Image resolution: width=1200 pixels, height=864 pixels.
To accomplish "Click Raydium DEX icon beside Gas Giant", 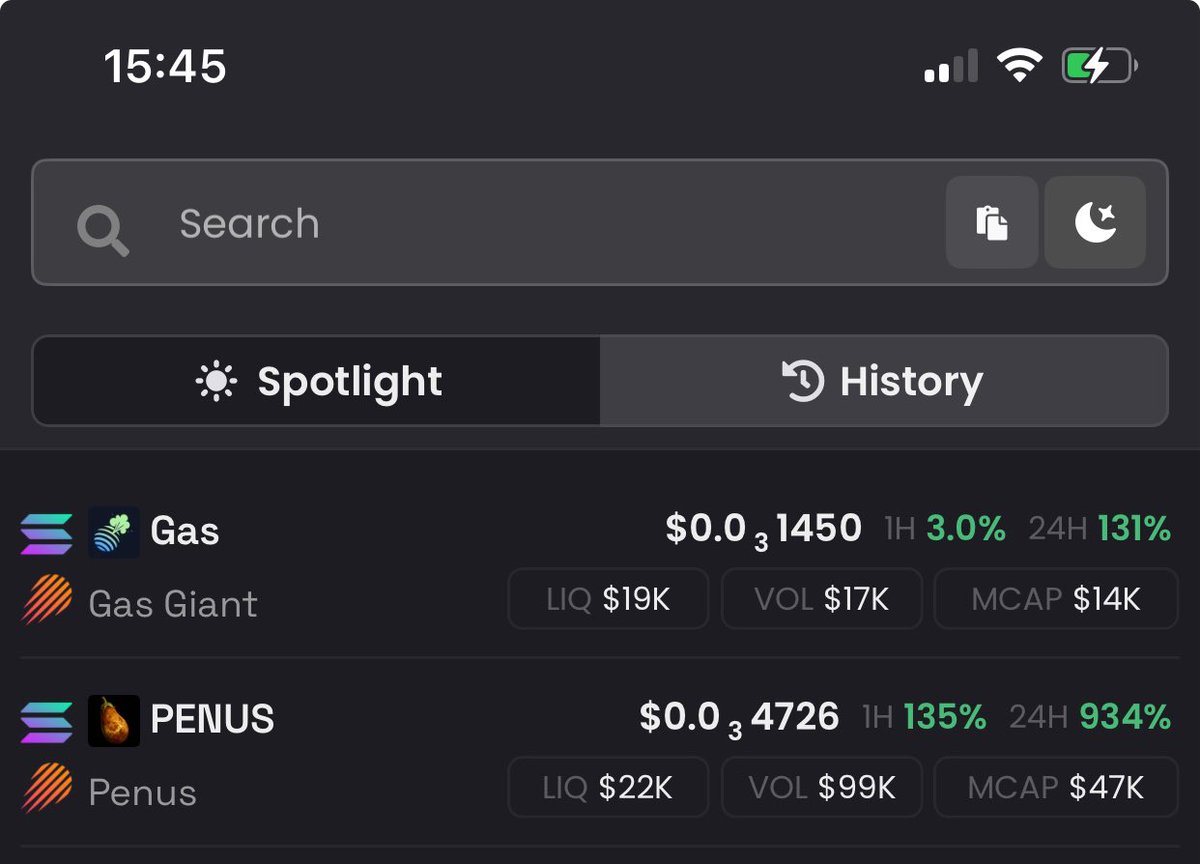I will click(x=46, y=600).
